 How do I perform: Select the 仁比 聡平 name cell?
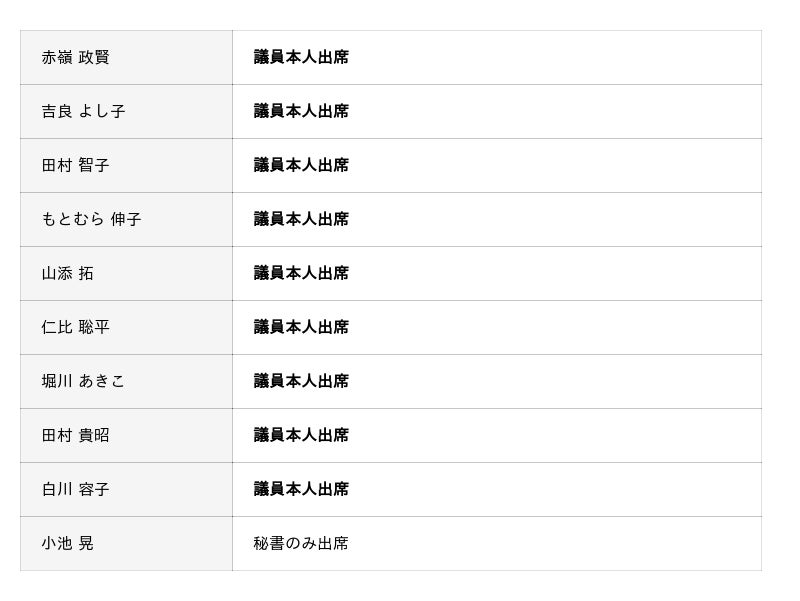pyautogui.click(x=76, y=328)
